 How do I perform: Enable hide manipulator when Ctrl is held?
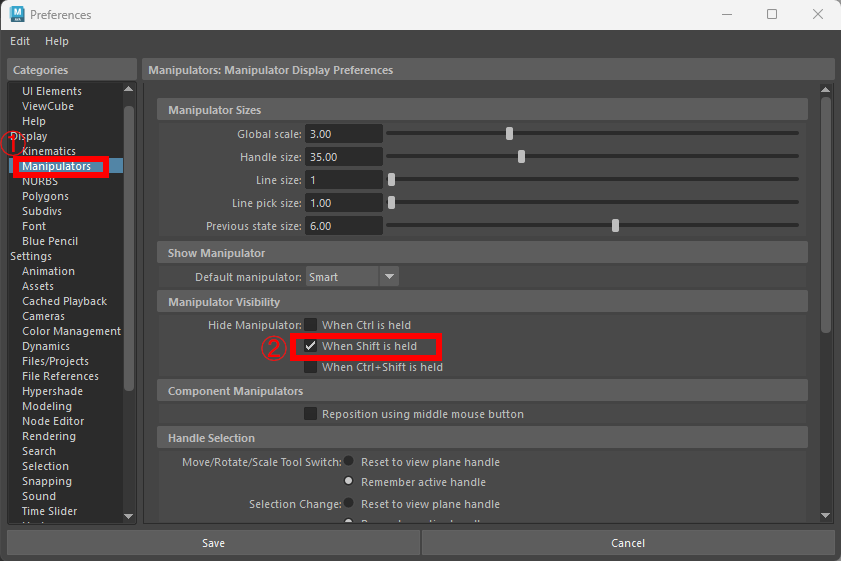311,325
